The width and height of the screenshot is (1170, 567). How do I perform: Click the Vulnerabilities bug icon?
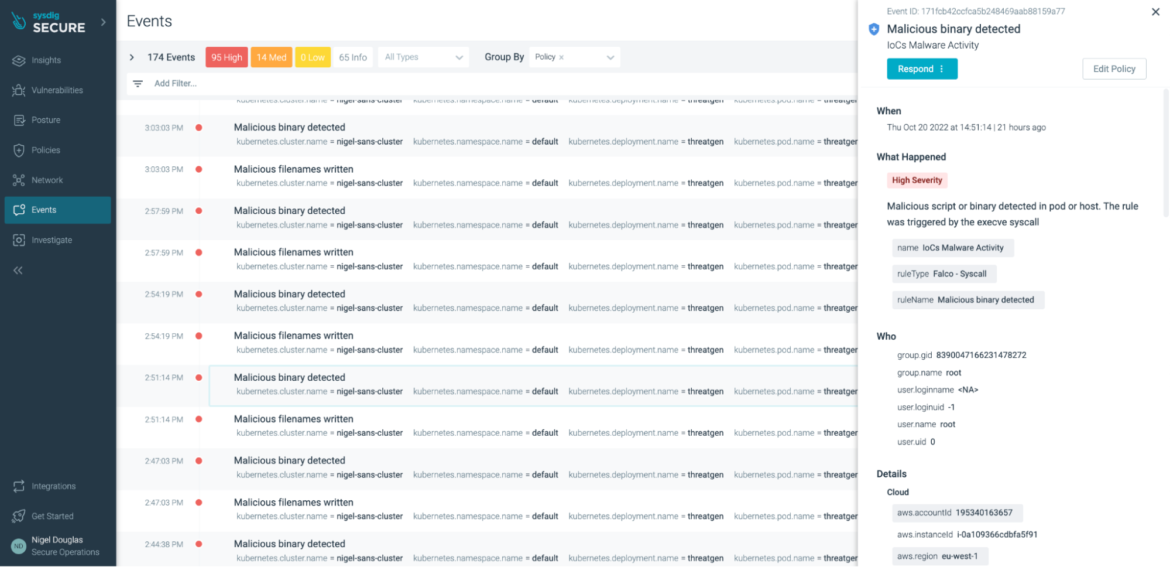[19, 90]
